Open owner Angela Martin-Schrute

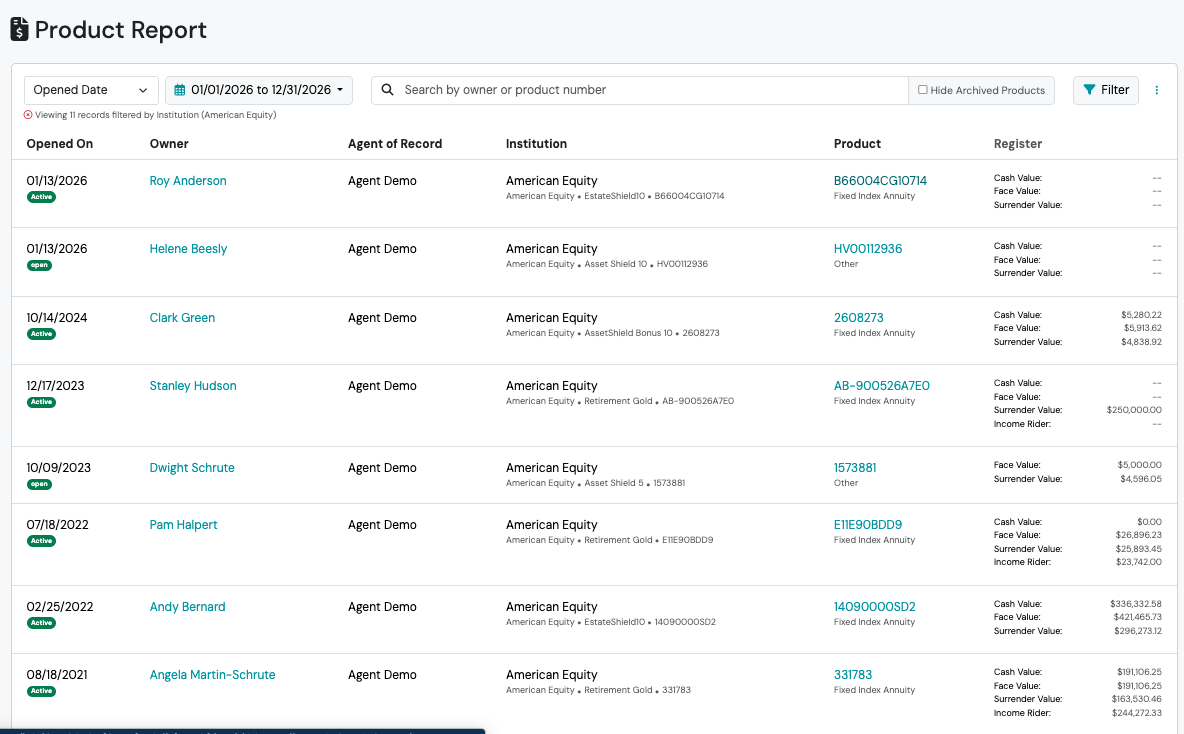(x=212, y=674)
